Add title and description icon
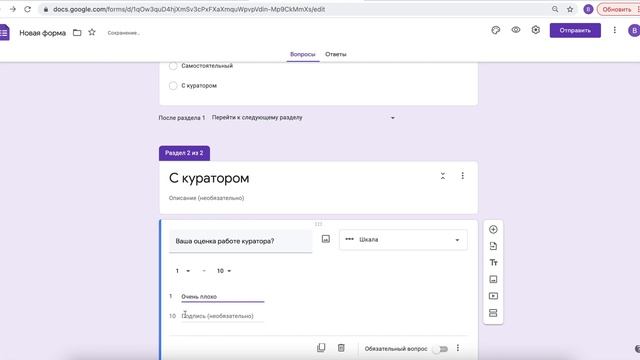 coord(493,262)
